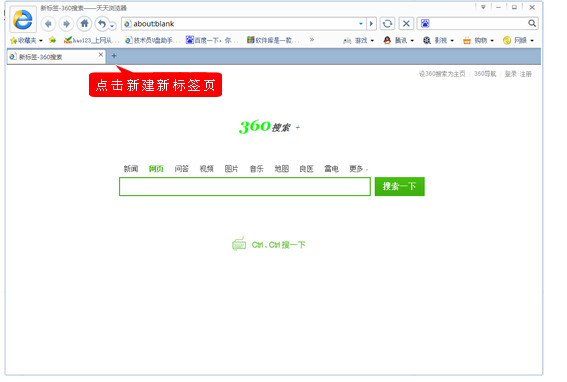Open the 购物 shopping dropdown

[478, 41]
